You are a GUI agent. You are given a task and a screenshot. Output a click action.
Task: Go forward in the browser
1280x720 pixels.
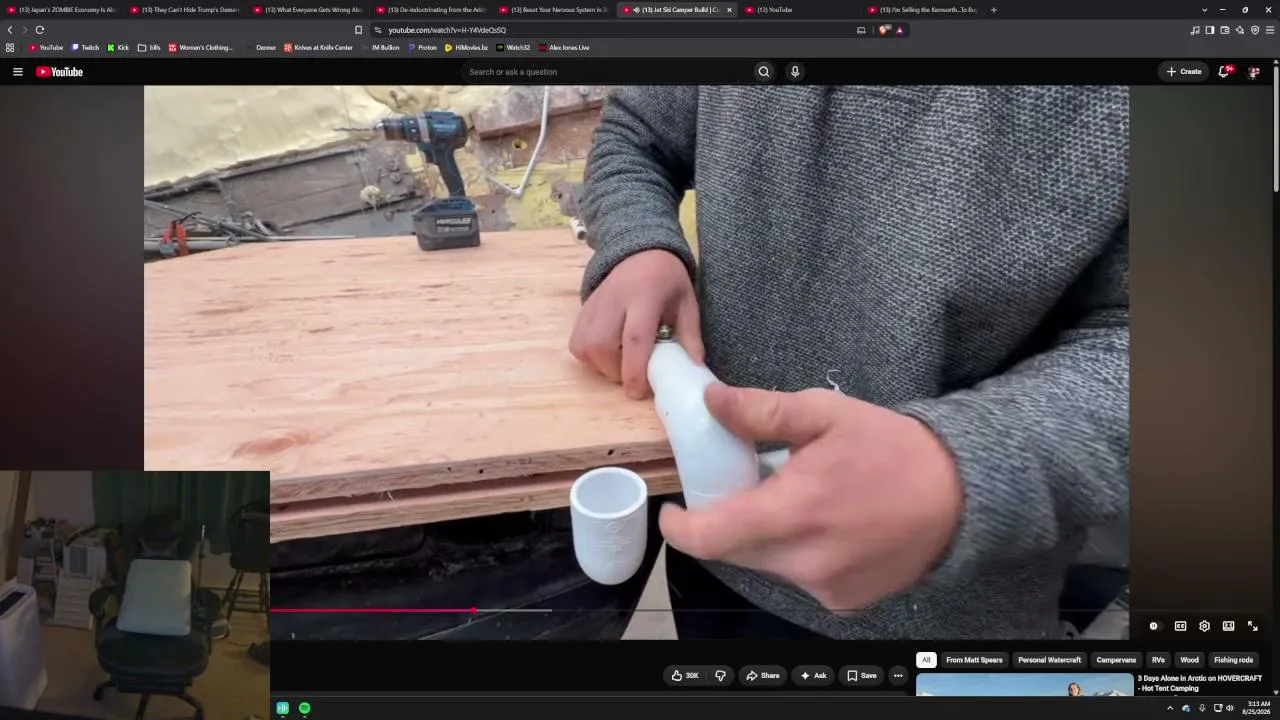(x=25, y=30)
